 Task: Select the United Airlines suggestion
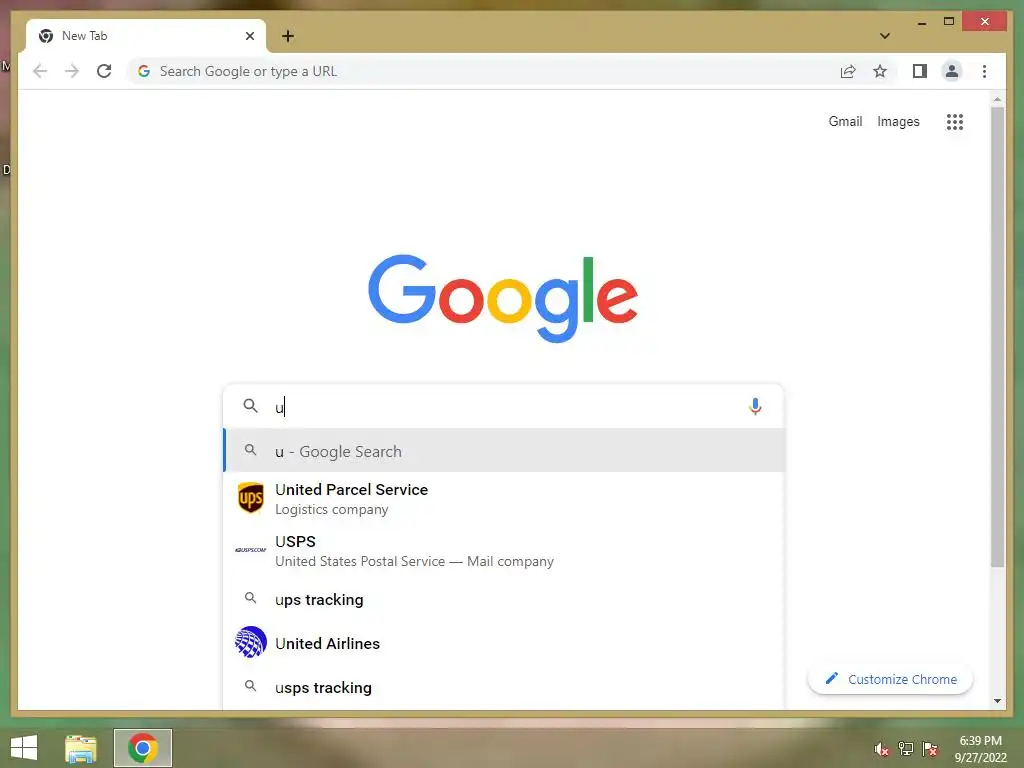[504, 643]
